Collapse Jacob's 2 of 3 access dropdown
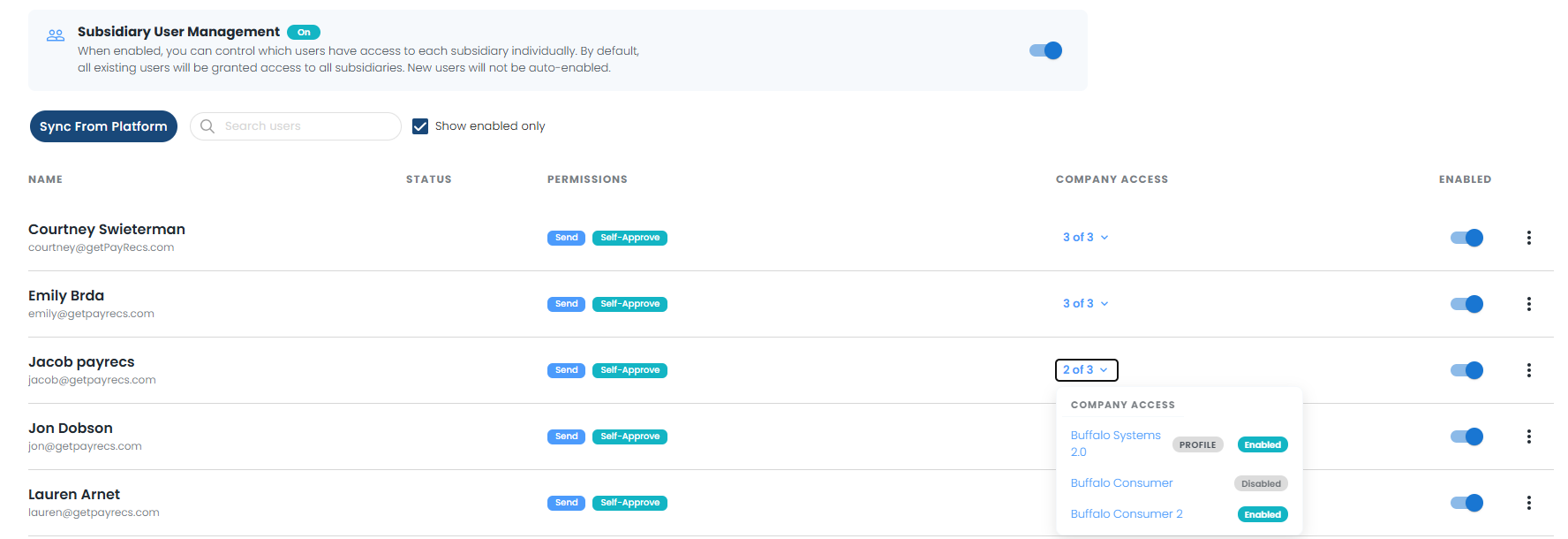Screen dimensions: 1568x539 point(1087,370)
